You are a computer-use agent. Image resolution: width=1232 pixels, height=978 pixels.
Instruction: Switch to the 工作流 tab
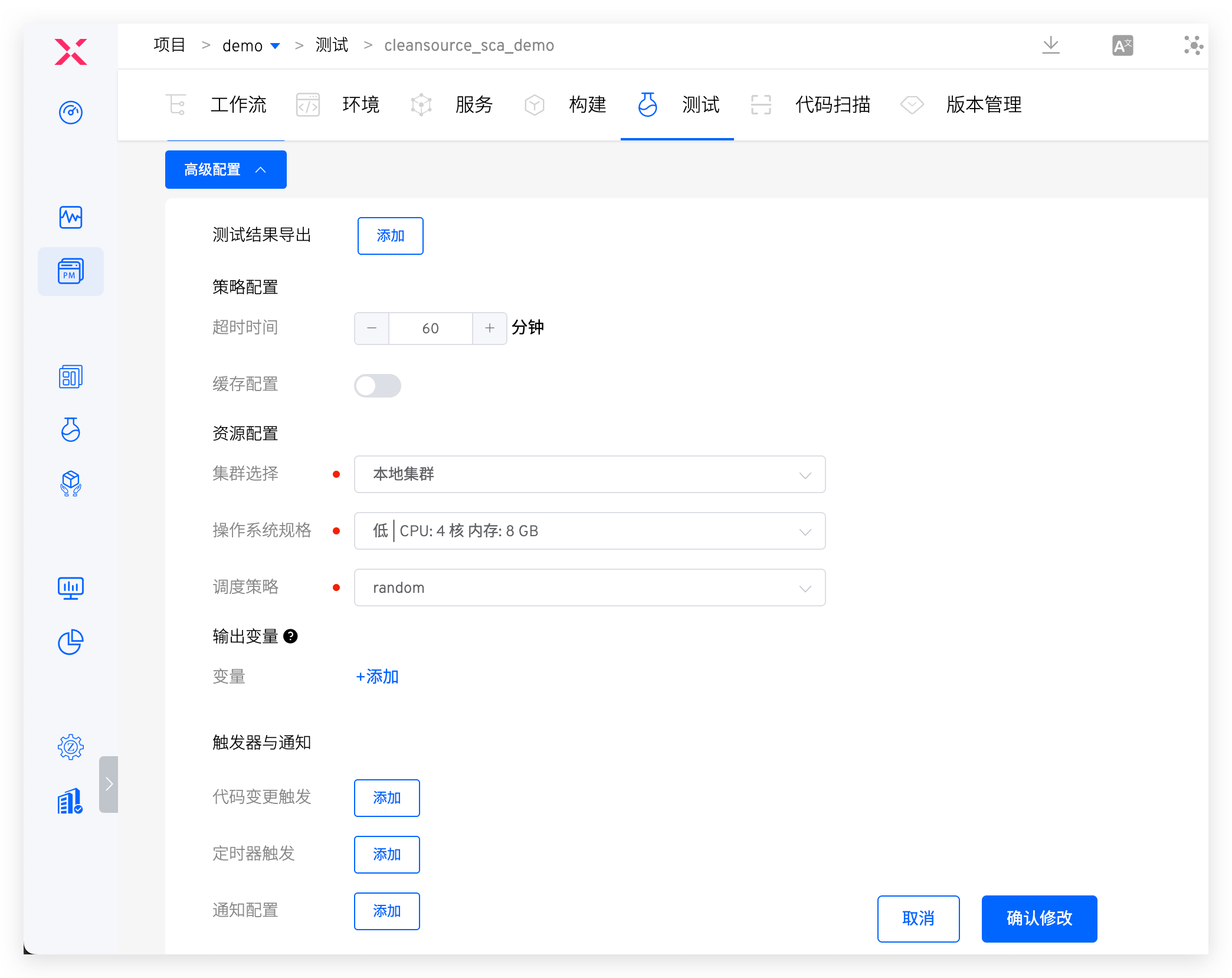pyautogui.click(x=238, y=104)
